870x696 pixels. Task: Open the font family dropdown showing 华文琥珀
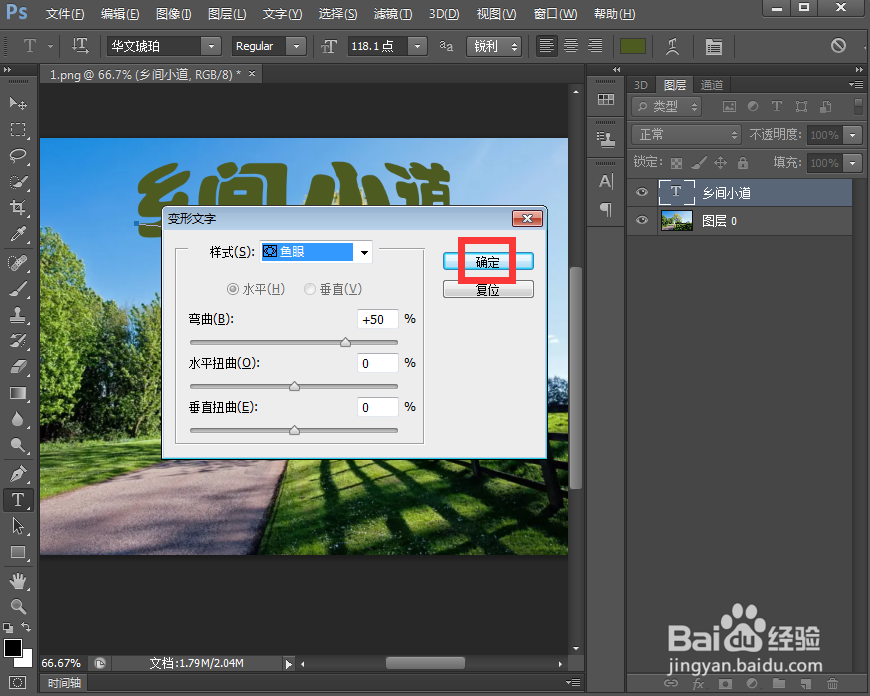210,46
